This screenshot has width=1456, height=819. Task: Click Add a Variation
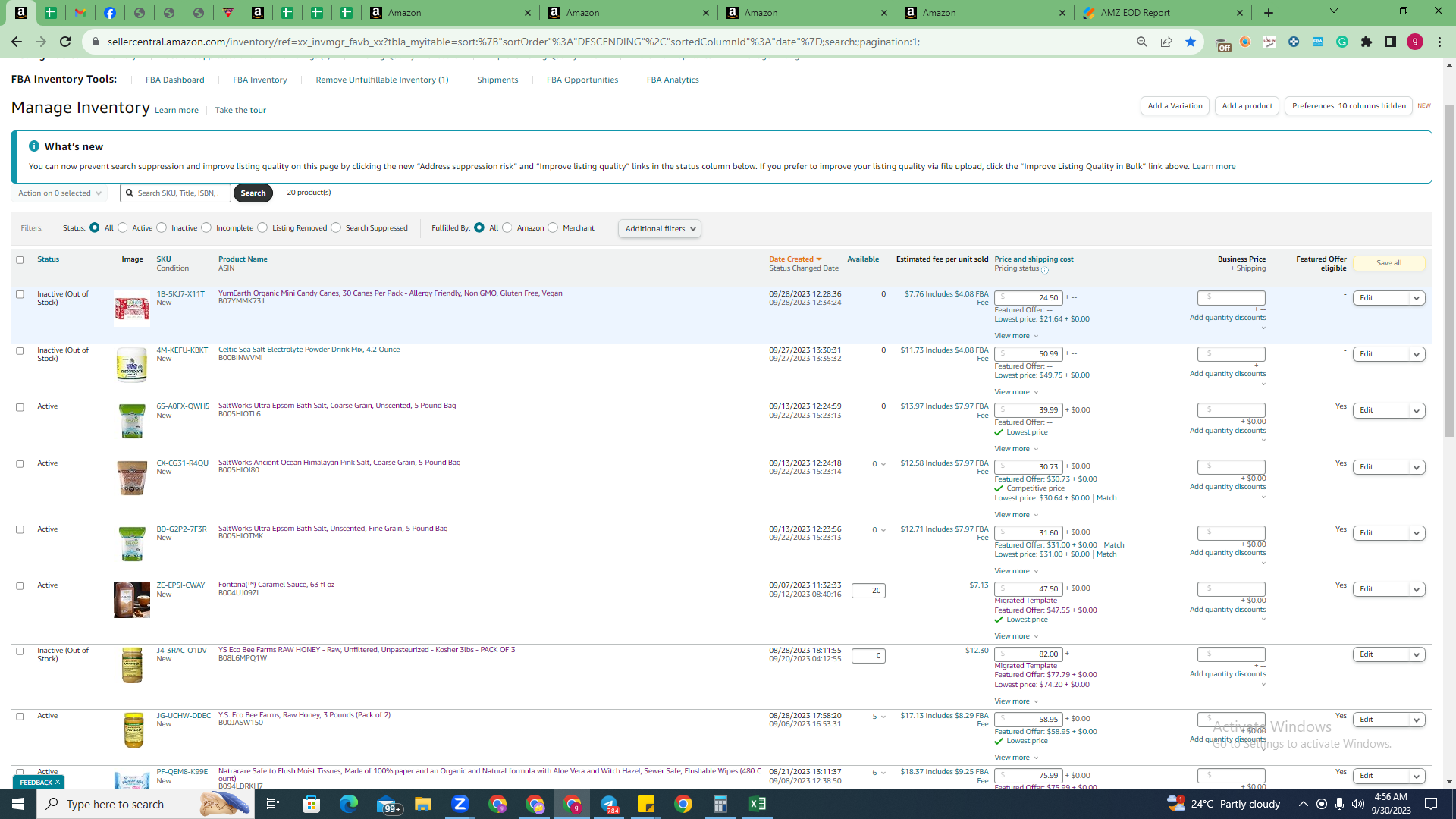click(1175, 106)
